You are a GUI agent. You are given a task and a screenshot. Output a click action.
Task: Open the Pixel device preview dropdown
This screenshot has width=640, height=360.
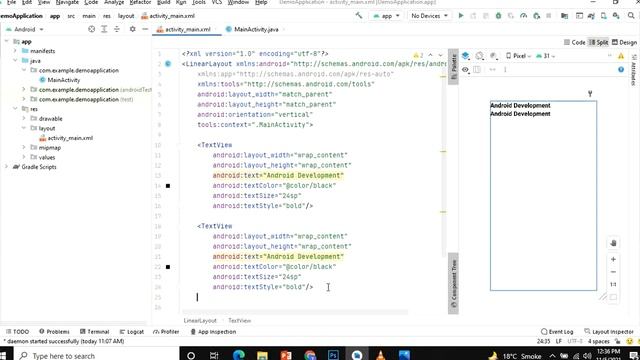pos(518,56)
